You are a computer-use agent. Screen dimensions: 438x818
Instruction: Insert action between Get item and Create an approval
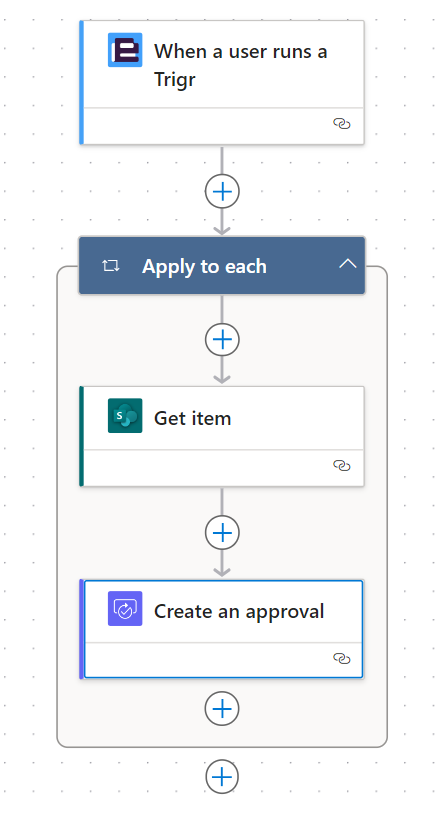pyautogui.click(x=222, y=533)
